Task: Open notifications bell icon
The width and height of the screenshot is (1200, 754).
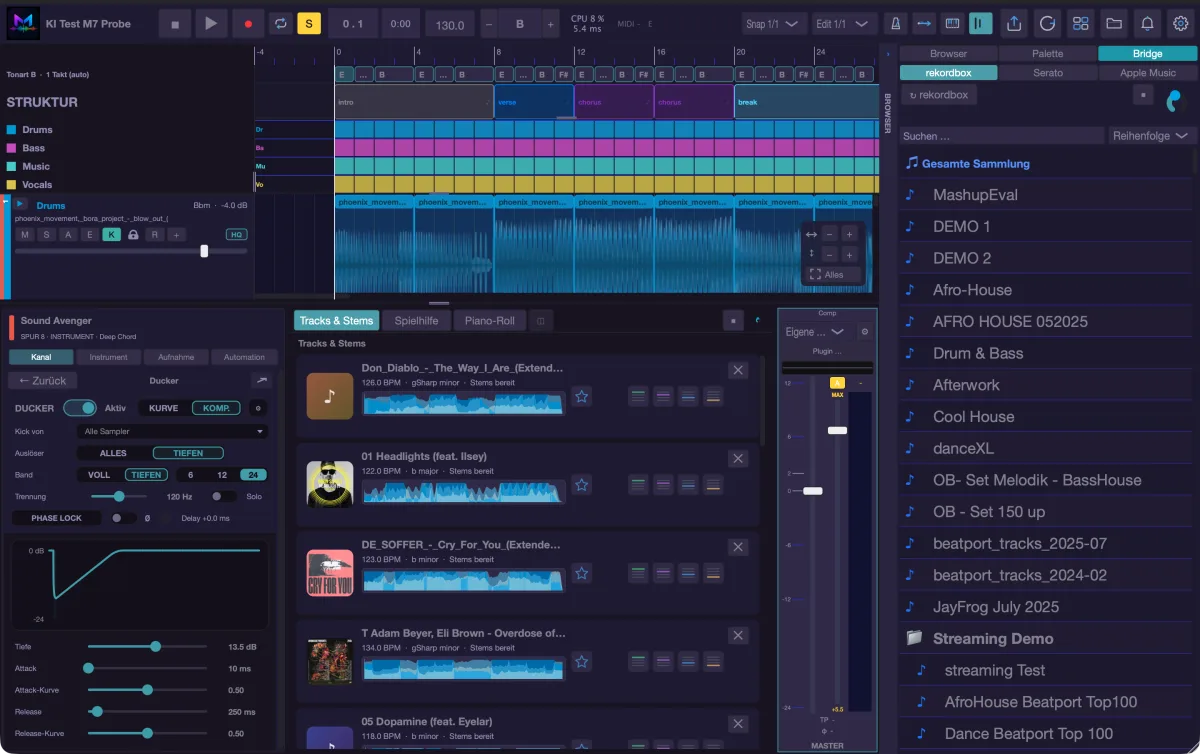Action: pos(1147,23)
